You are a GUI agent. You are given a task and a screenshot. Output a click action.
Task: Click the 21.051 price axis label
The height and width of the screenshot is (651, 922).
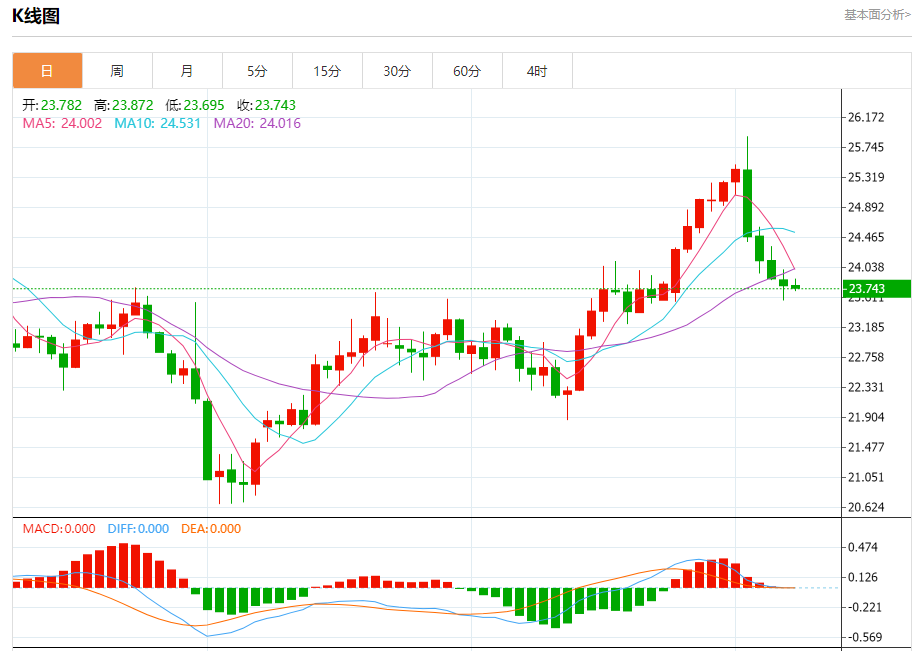866,477
